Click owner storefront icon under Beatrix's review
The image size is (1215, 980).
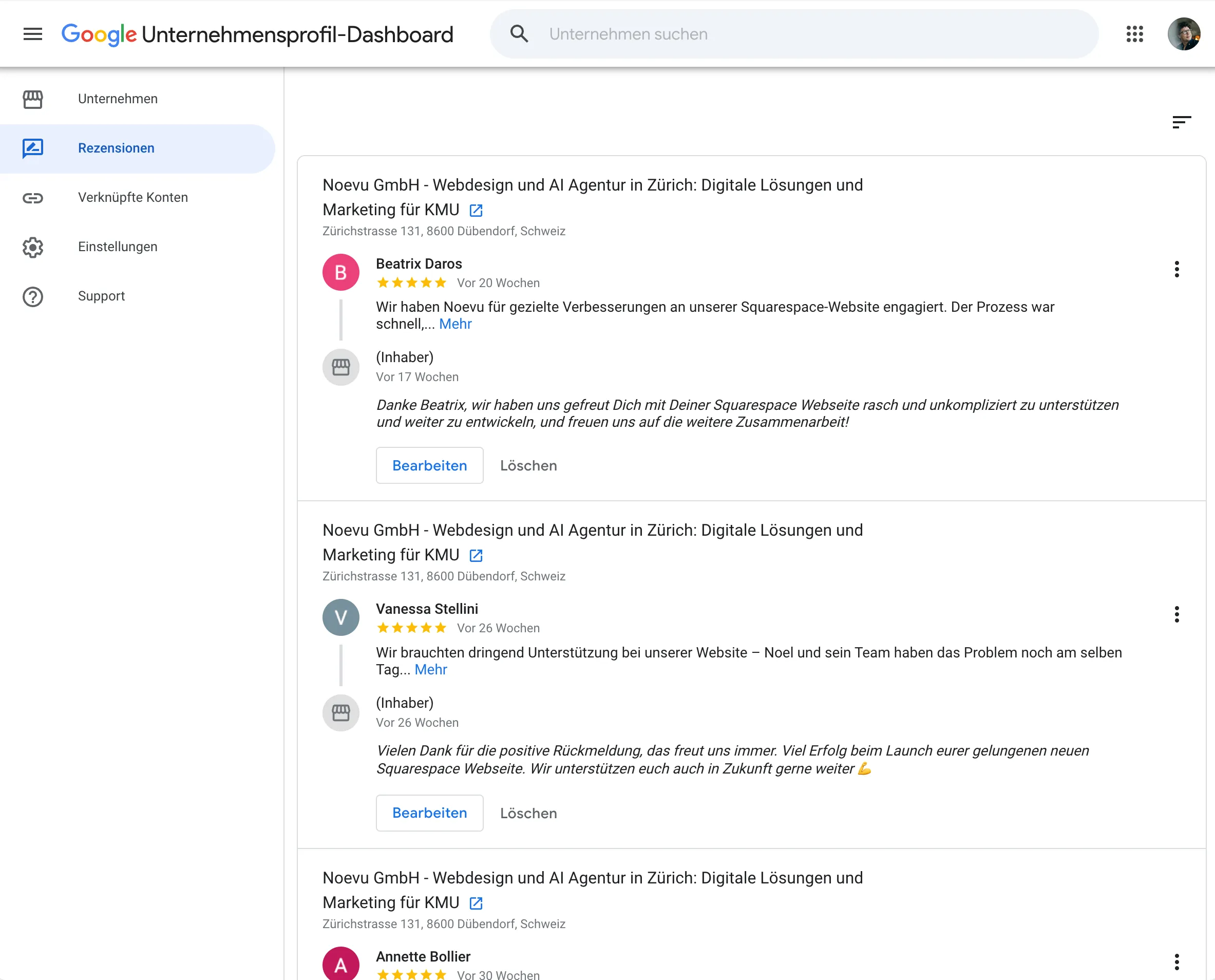pyautogui.click(x=341, y=368)
